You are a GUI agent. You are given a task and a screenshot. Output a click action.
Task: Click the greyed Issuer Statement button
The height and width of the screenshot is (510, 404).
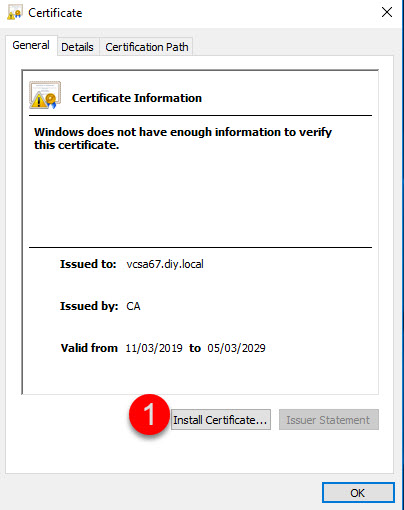coord(328,420)
